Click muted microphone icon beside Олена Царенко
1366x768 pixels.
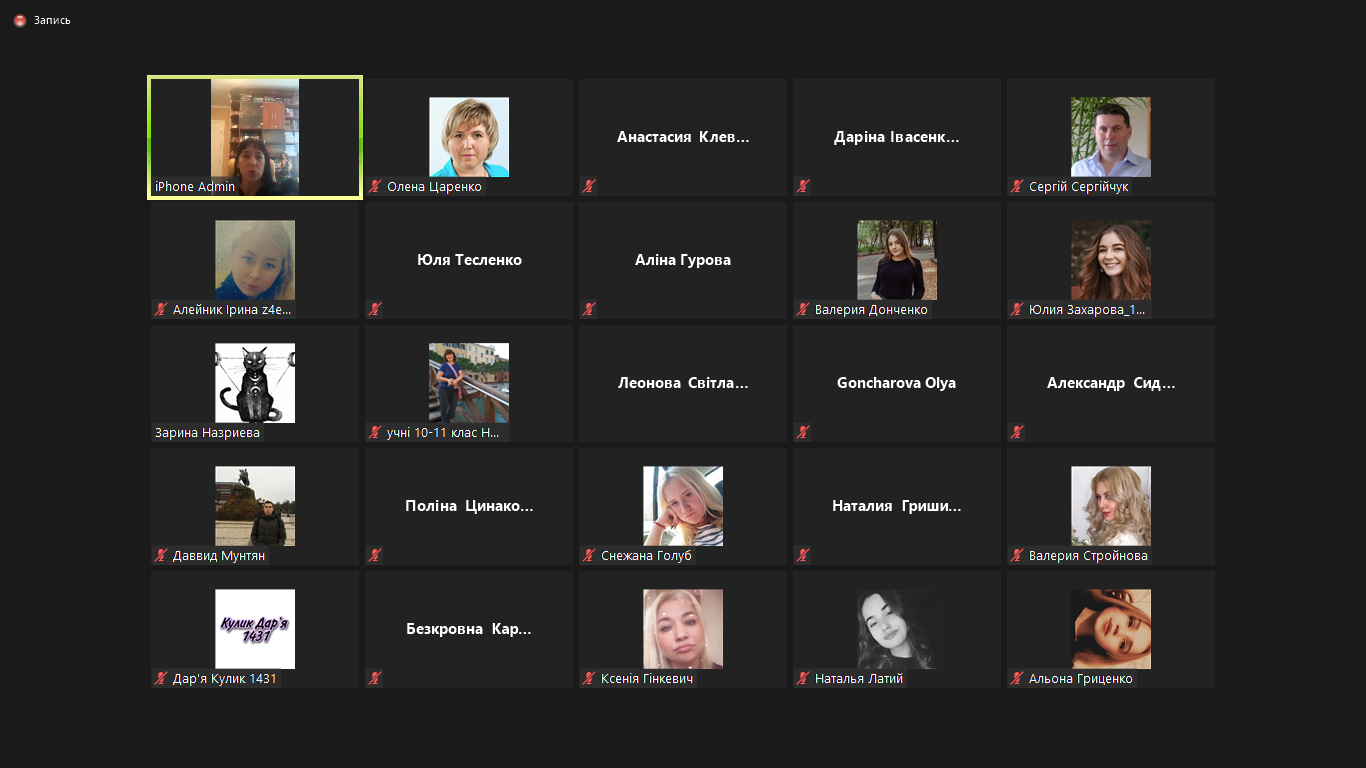[376, 187]
